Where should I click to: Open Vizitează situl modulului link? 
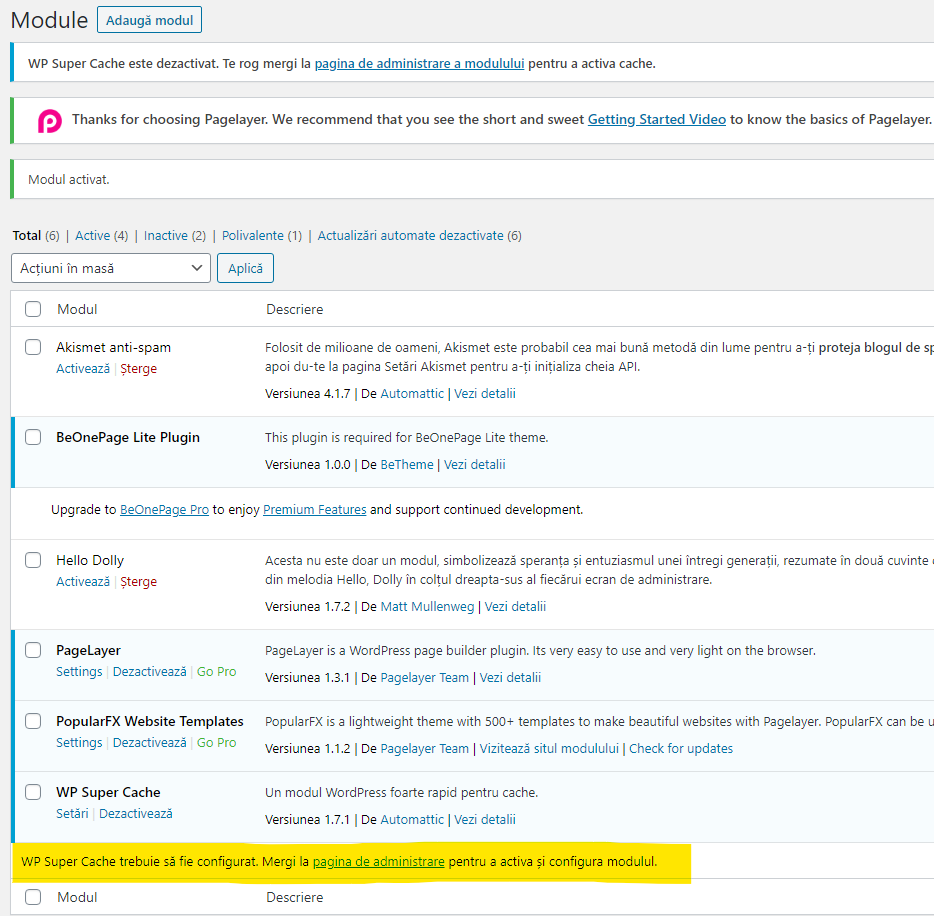[549, 749]
